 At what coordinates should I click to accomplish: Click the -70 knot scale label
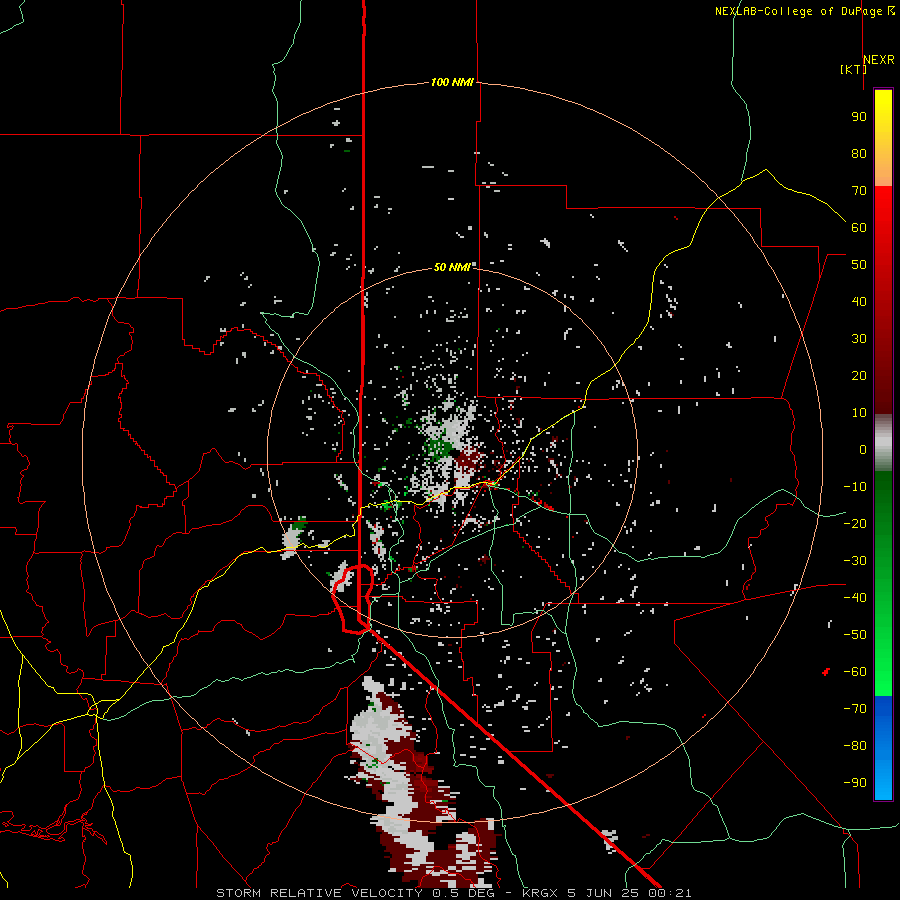click(855, 709)
